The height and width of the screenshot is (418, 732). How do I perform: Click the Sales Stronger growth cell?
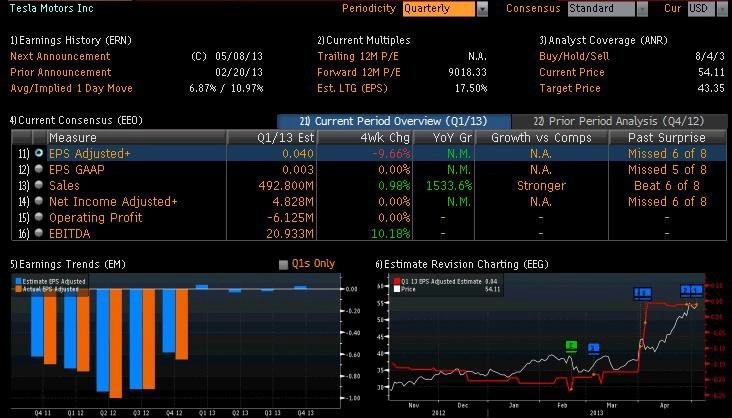pyautogui.click(x=542, y=185)
